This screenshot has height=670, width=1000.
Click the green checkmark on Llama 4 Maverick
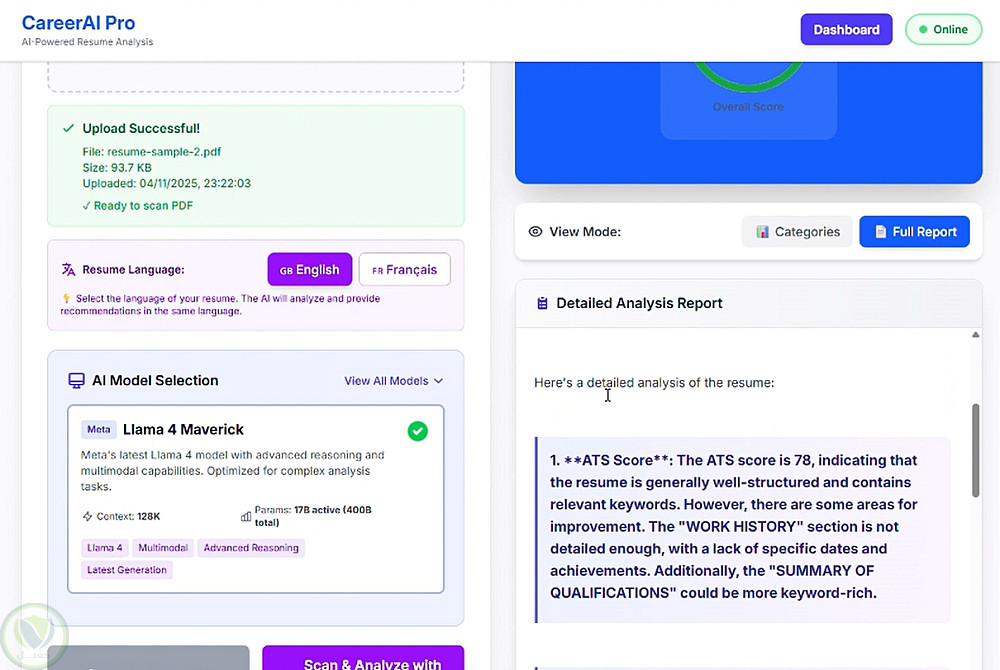pos(418,431)
